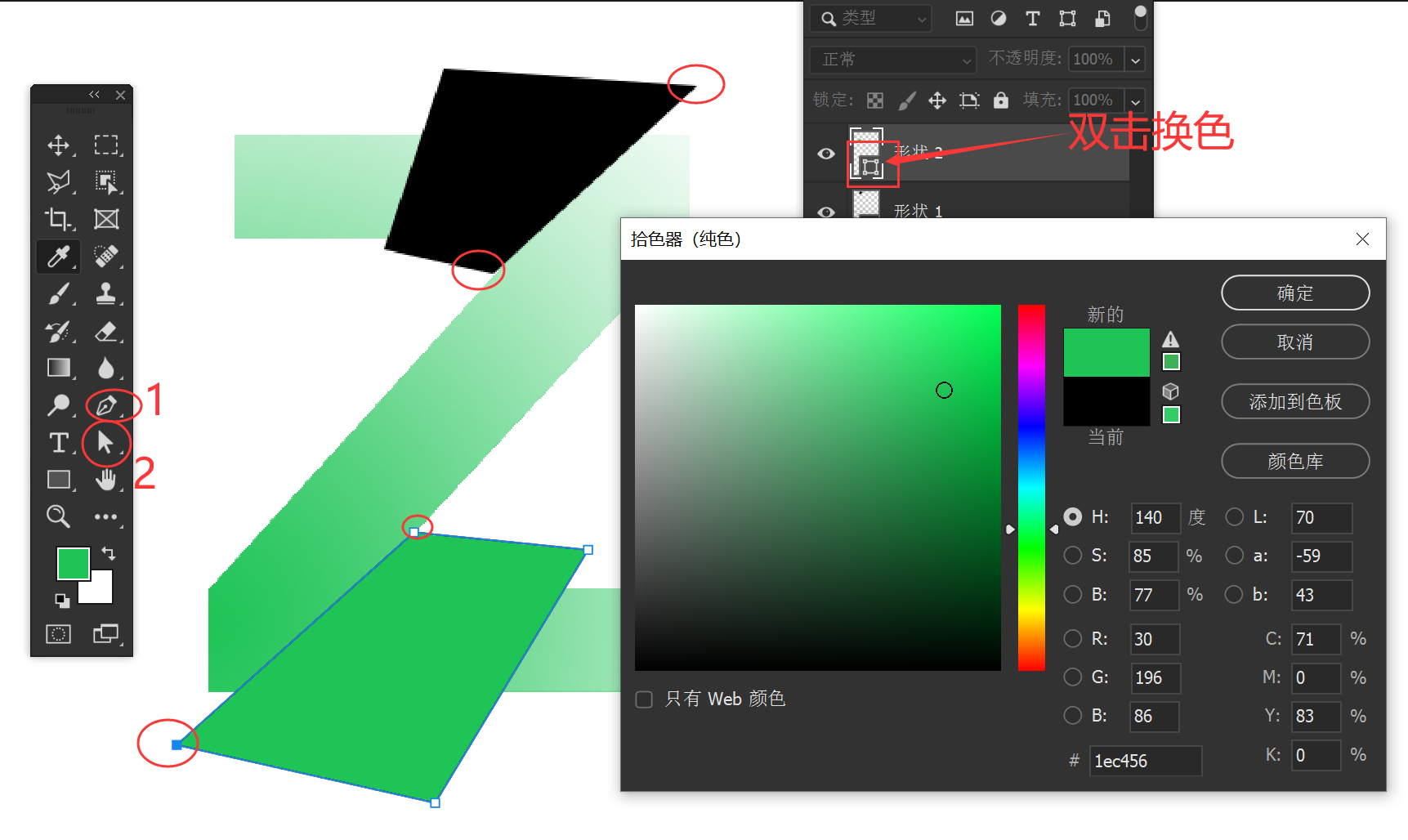The image size is (1408, 840).
Task: Select the R red radio button
Action: point(1073,638)
